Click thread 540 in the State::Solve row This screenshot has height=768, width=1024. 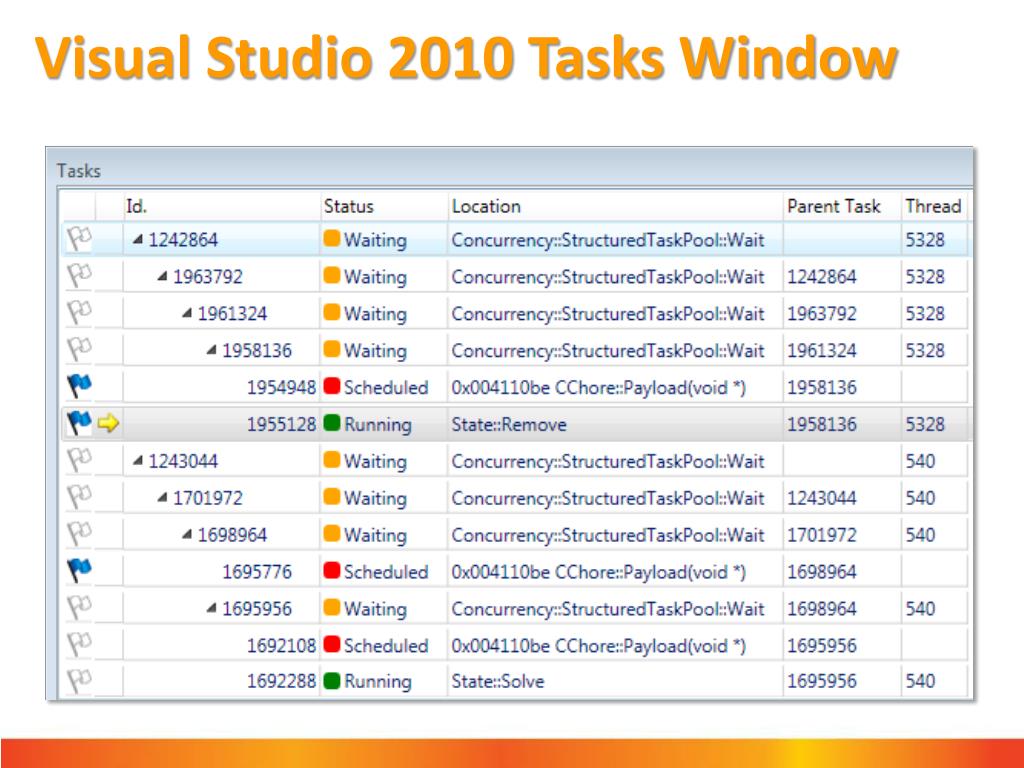(920, 681)
